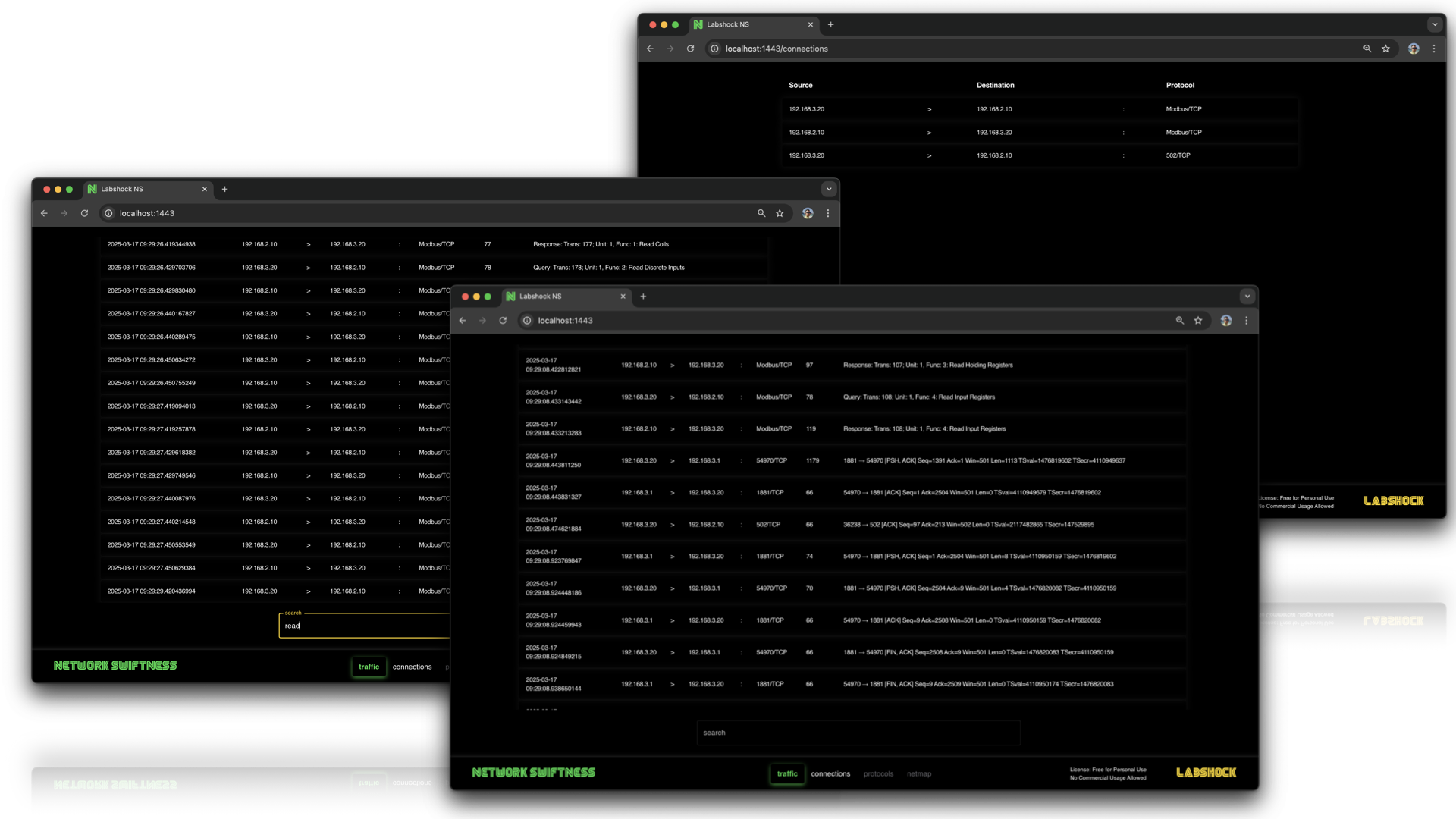This screenshot has height=819, width=1456.
Task: Open netmap tab in front window
Action: tap(919, 773)
